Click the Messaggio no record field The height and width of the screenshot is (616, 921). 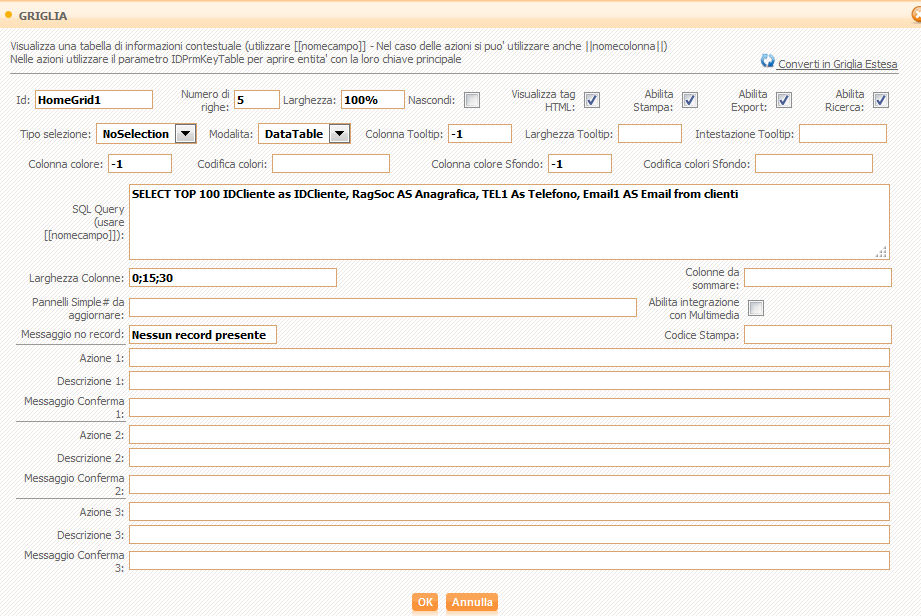(202, 335)
